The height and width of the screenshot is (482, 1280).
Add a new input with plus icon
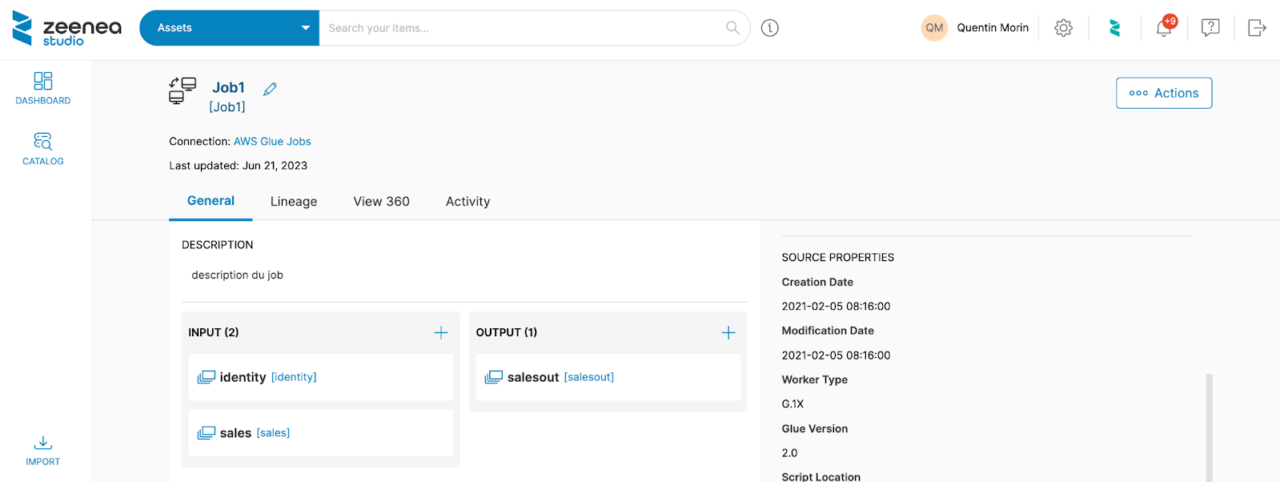(x=441, y=332)
